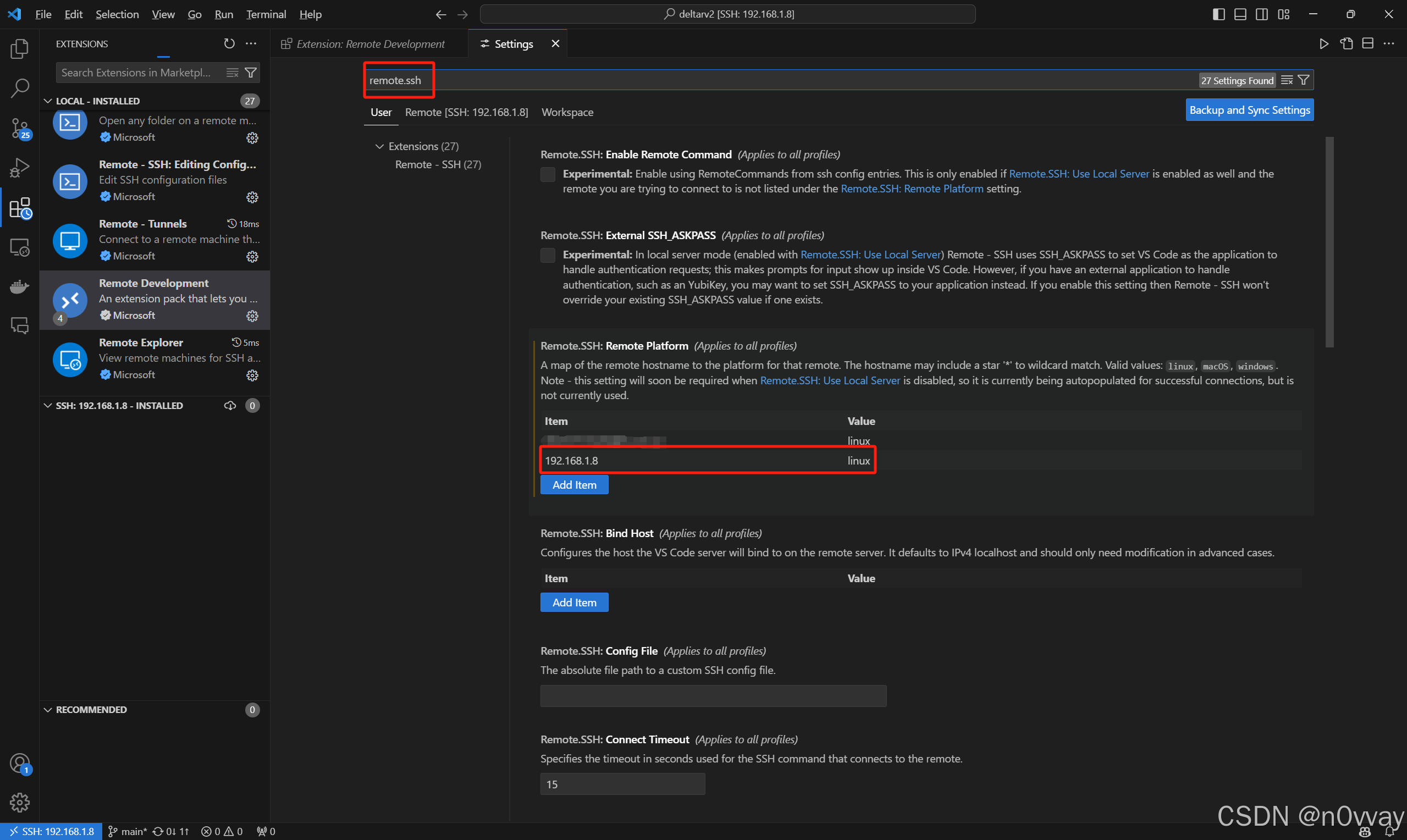Screen dimensions: 1407x840
Task: Enable the Enable Remote Command checkbox
Action: (x=548, y=174)
